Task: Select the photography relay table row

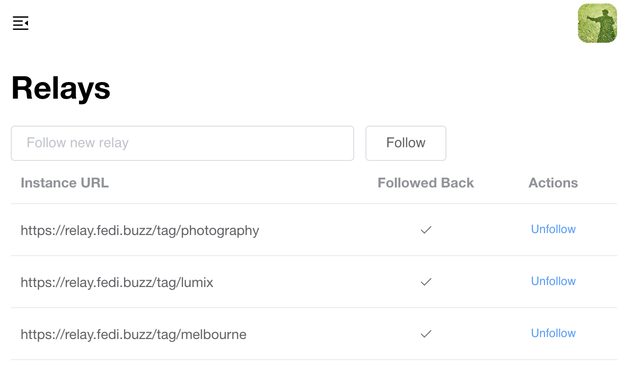Action: (314, 230)
